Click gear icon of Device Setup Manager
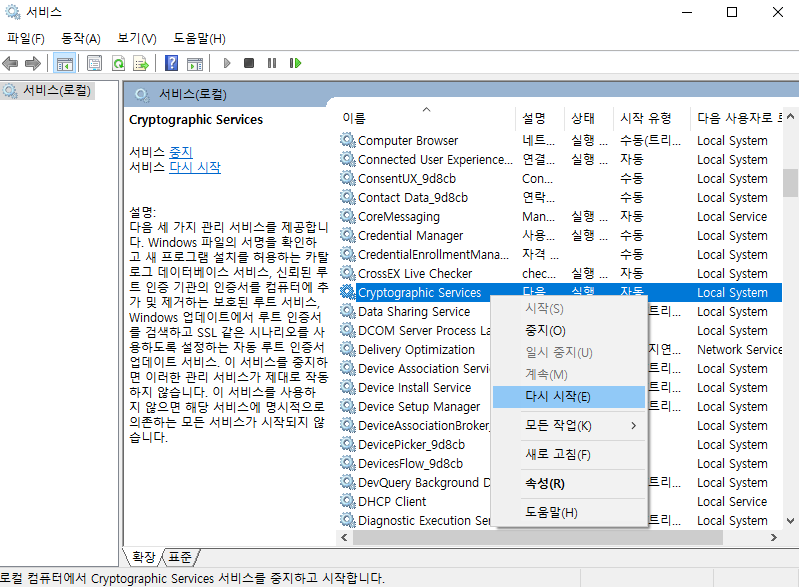This screenshot has height=587, width=799. coord(348,406)
